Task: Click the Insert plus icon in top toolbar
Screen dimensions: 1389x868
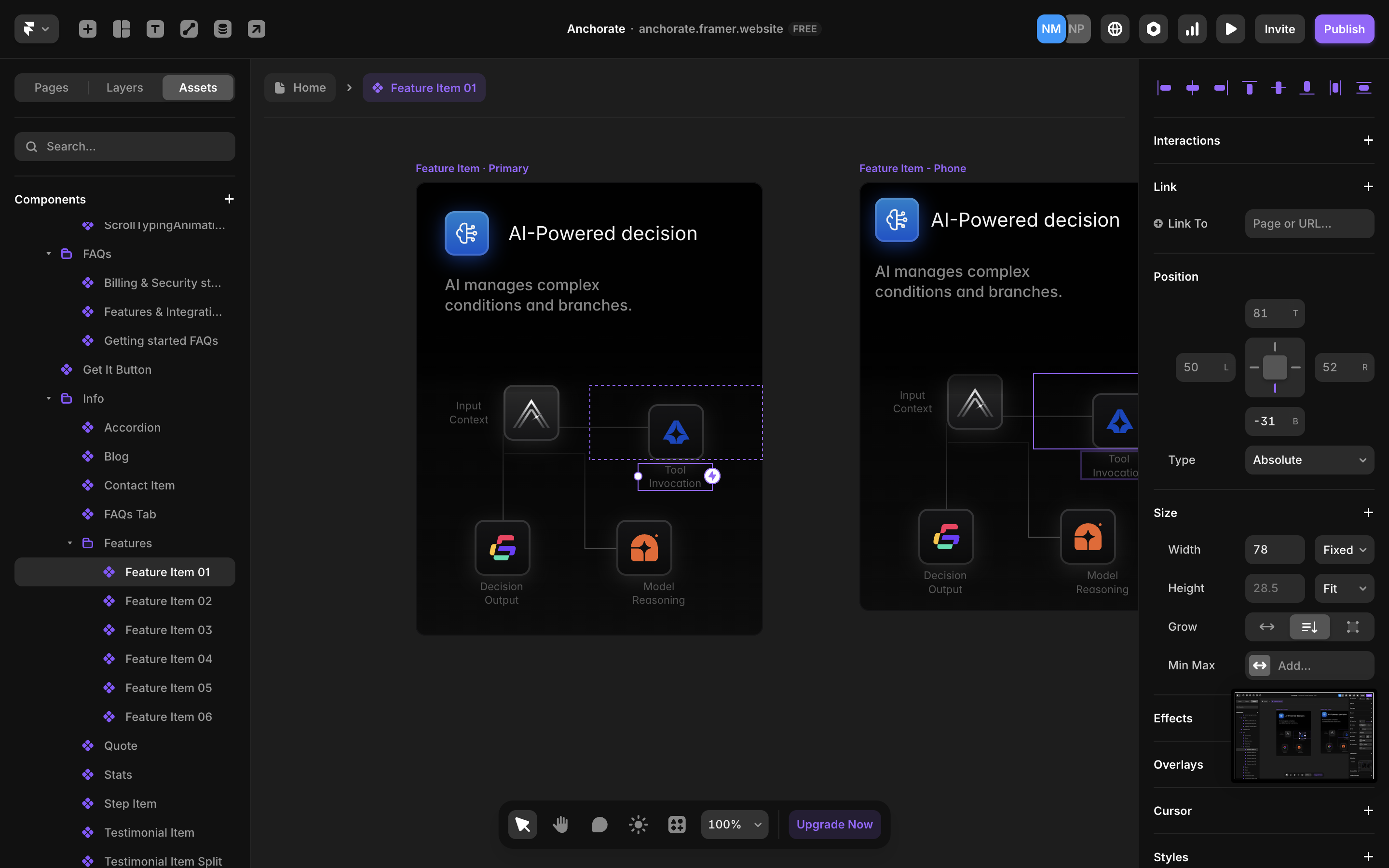Action: click(87, 29)
